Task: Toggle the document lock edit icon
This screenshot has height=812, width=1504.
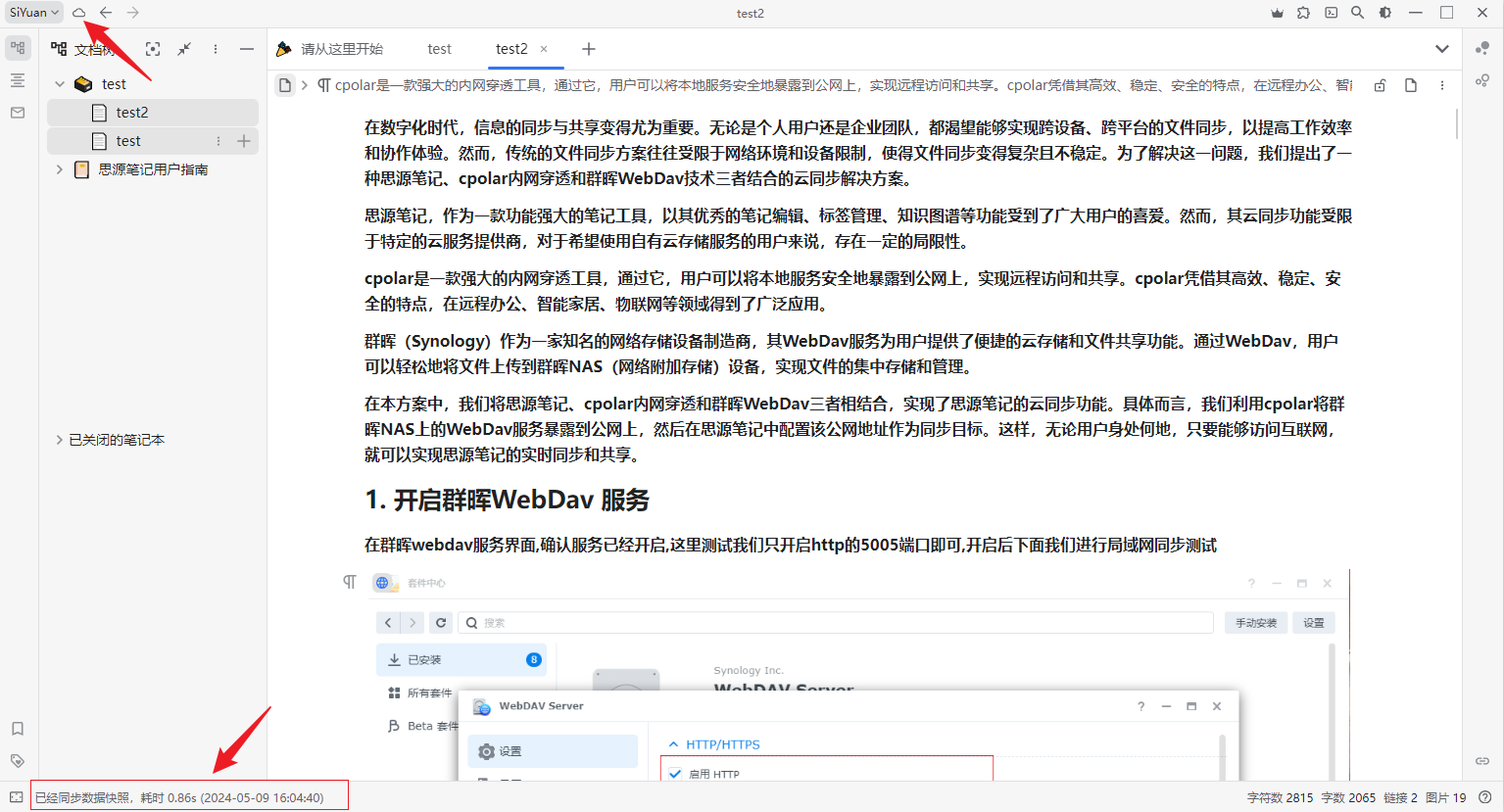Action: pos(1380,85)
